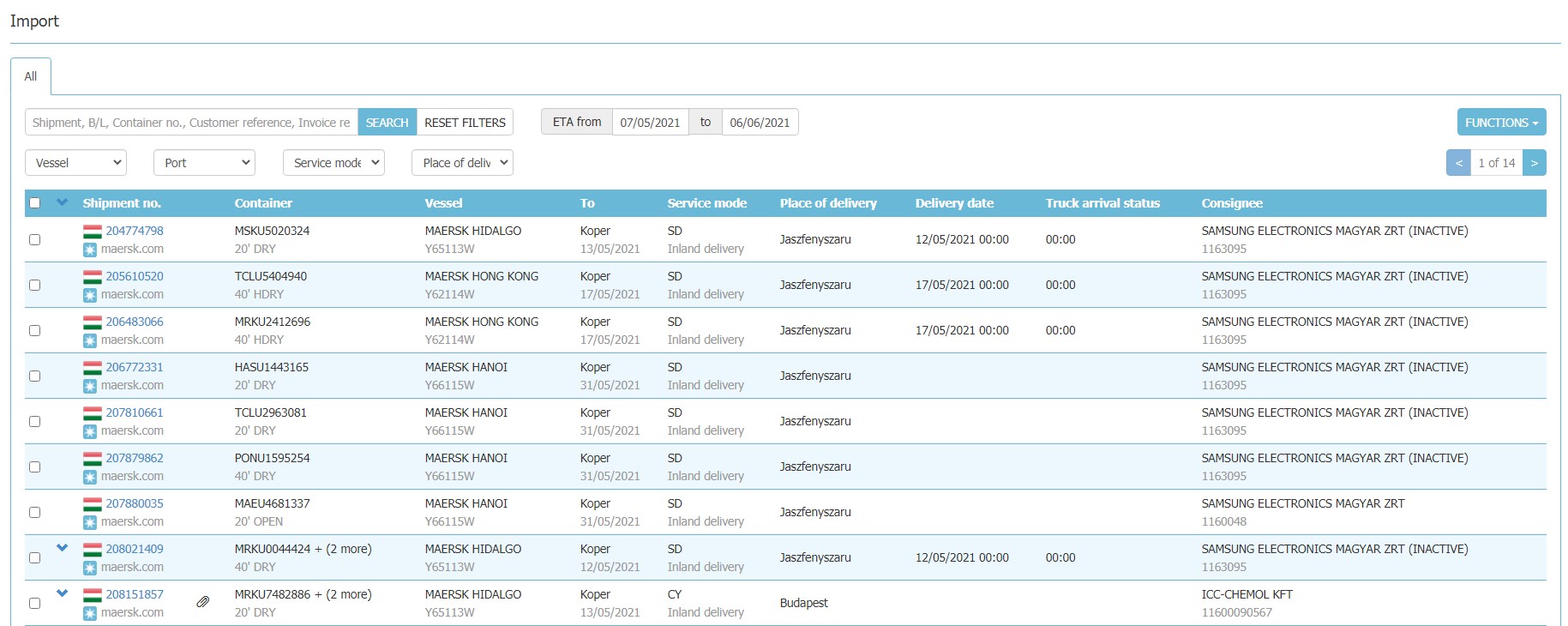Click Maersk star icon in row 207879862
The image size is (1568, 626).
pos(90,477)
